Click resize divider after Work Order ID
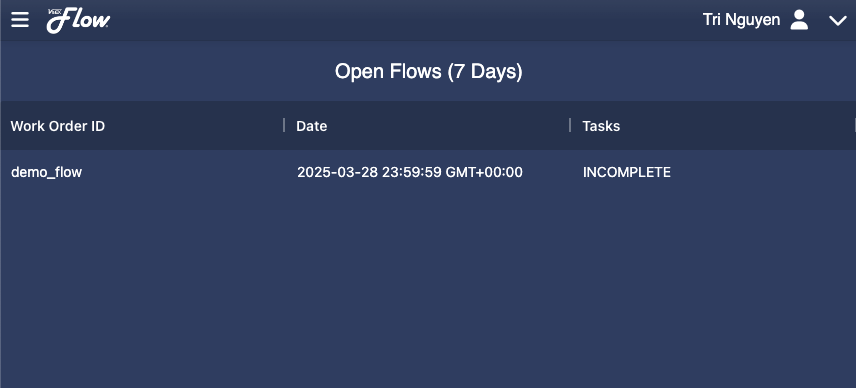The height and width of the screenshot is (388, 856). [284, 126]
